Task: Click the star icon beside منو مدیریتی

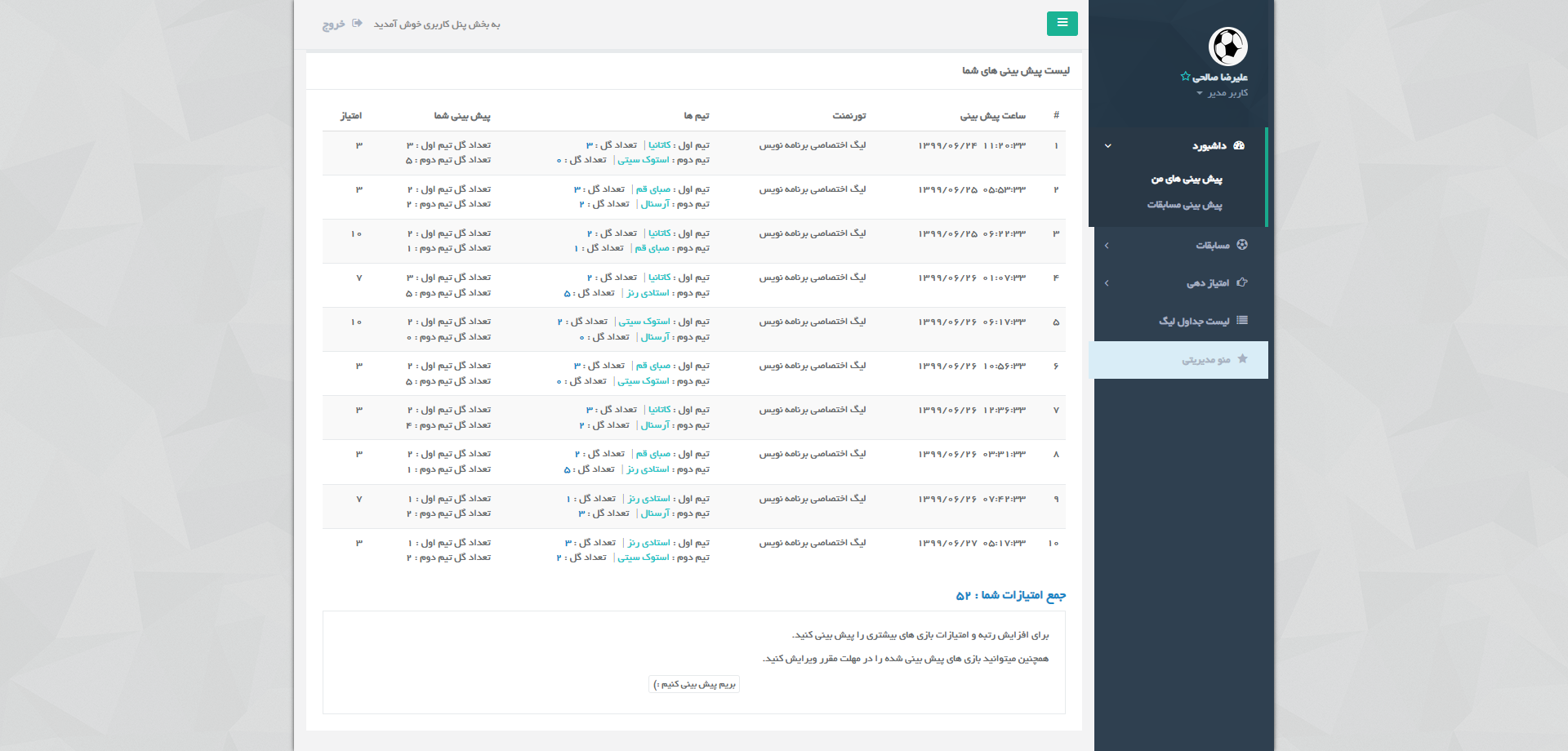Action: click(x=1242, y=359)
